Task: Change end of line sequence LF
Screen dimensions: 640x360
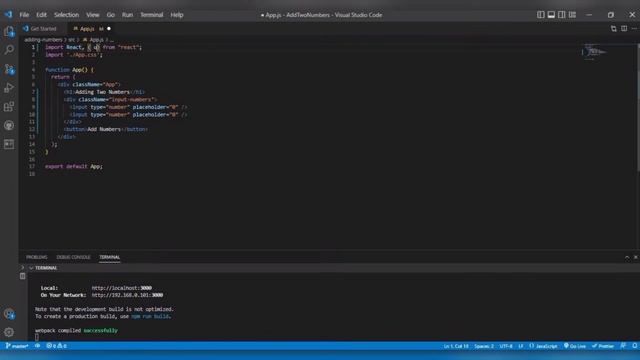Action: pyautogui.click(x=520, y=346)
